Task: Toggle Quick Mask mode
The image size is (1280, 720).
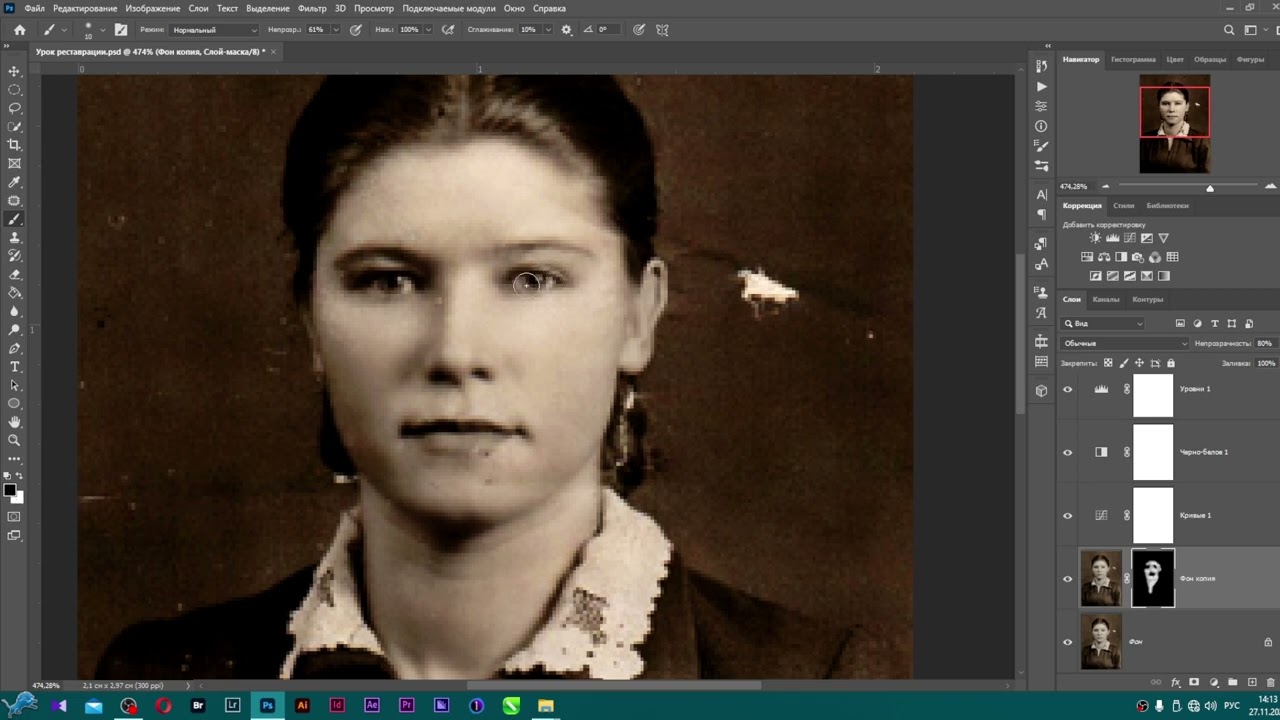Action: [14, 516]
